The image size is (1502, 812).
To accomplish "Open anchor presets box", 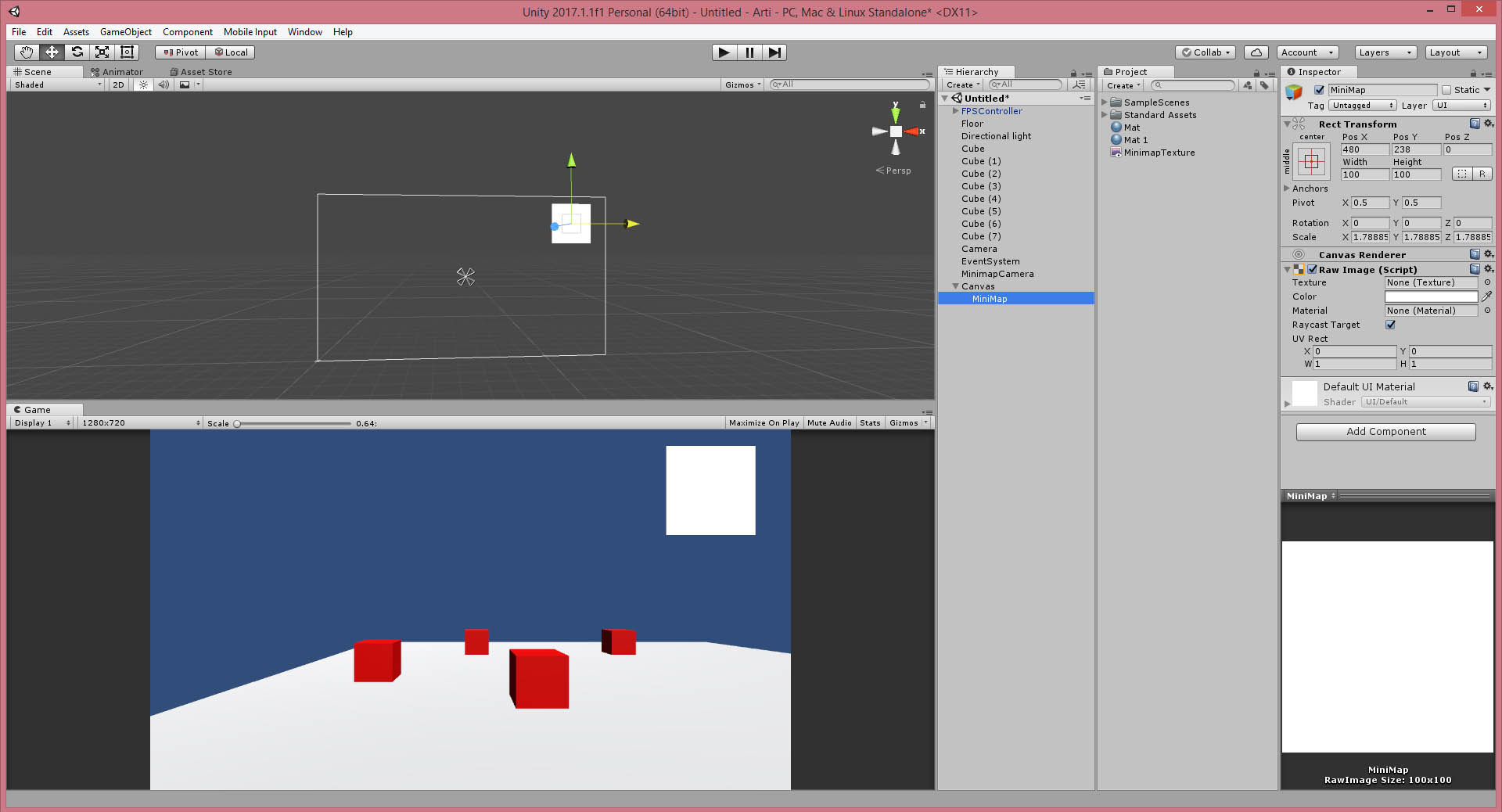I will click(1312, 162).
